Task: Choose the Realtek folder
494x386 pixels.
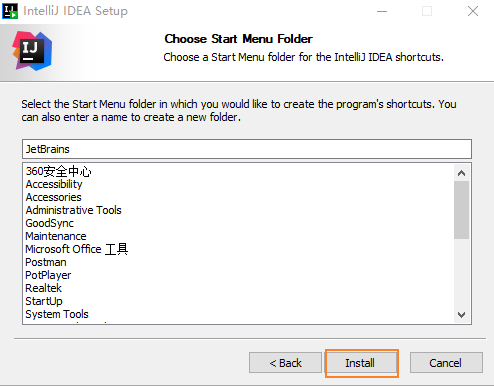Action: click(x=43, y=288)
